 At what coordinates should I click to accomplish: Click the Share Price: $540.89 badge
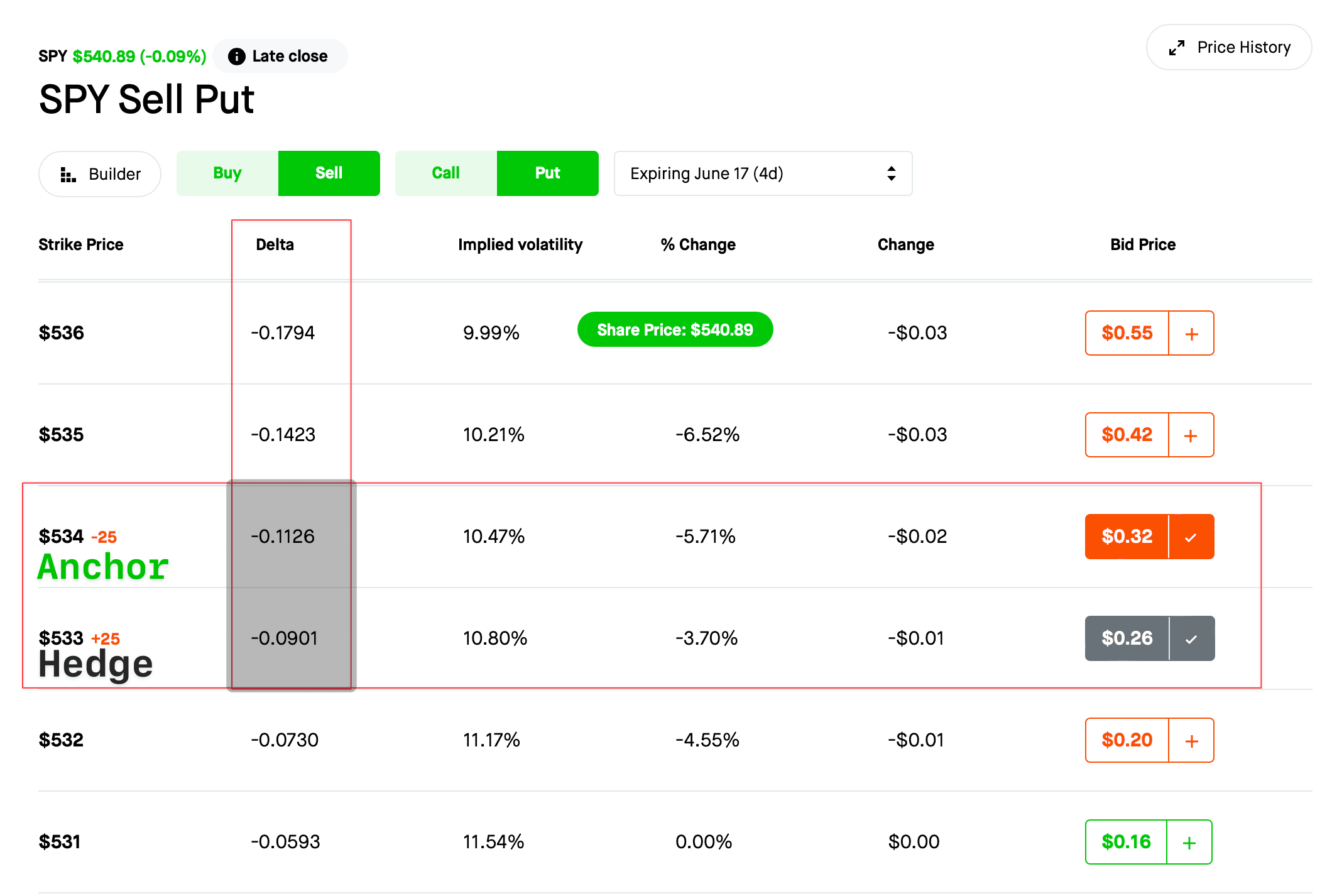click(x=675, y=329)
